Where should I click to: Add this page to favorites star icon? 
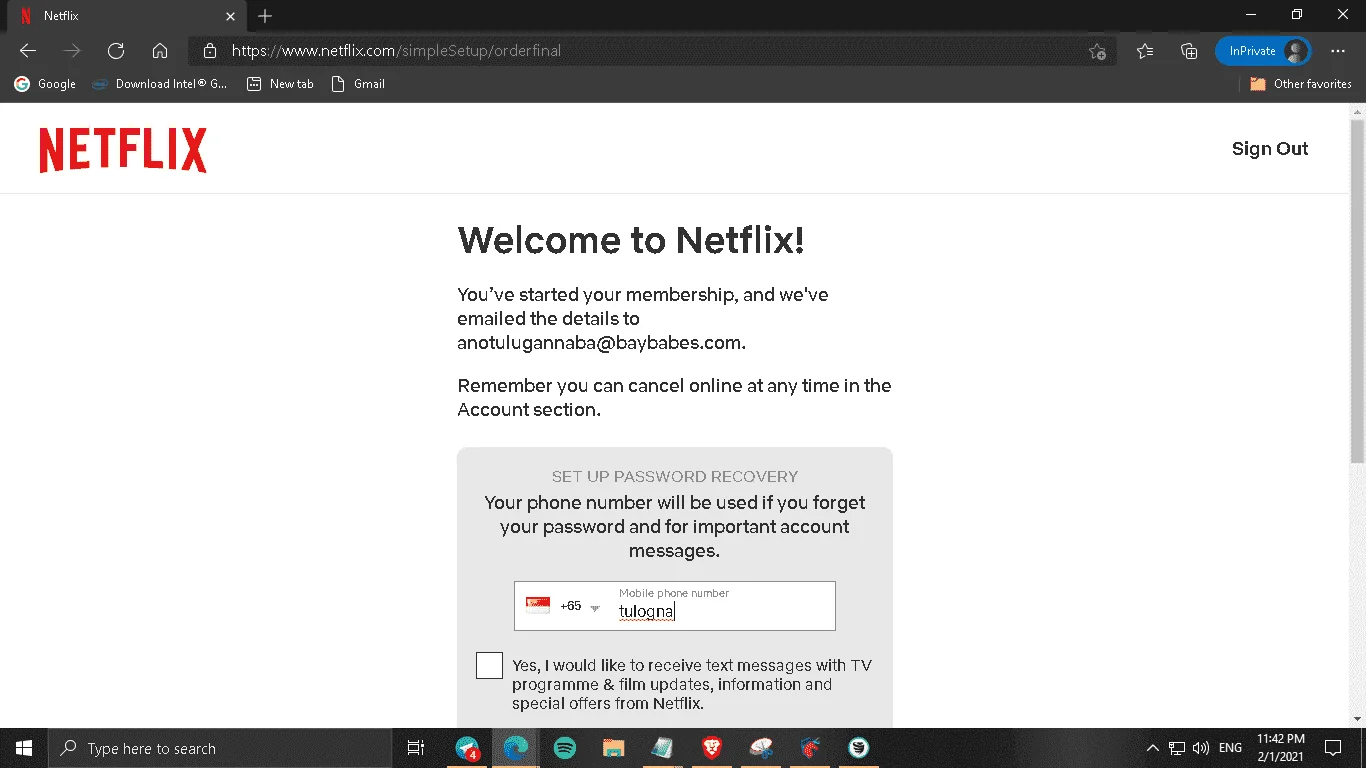coord(1097,51)
